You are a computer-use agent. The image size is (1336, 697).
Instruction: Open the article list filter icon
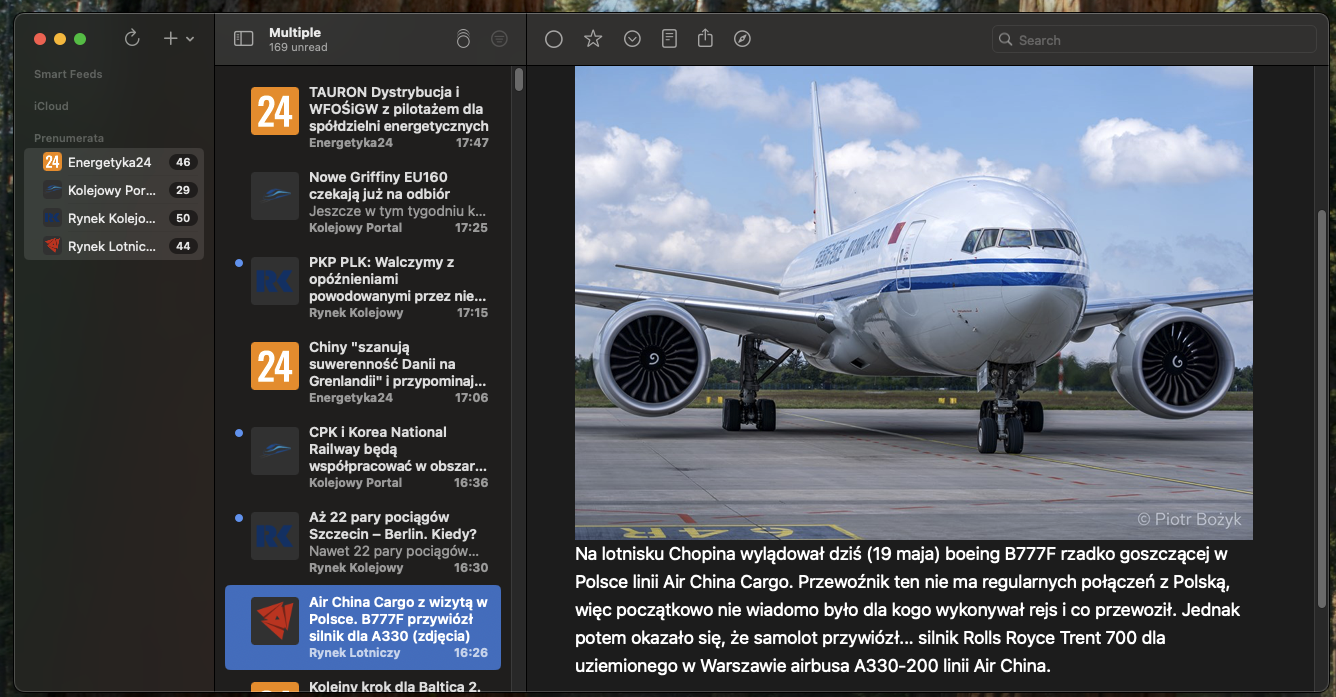pyautogui.click(x=499, y=39)
